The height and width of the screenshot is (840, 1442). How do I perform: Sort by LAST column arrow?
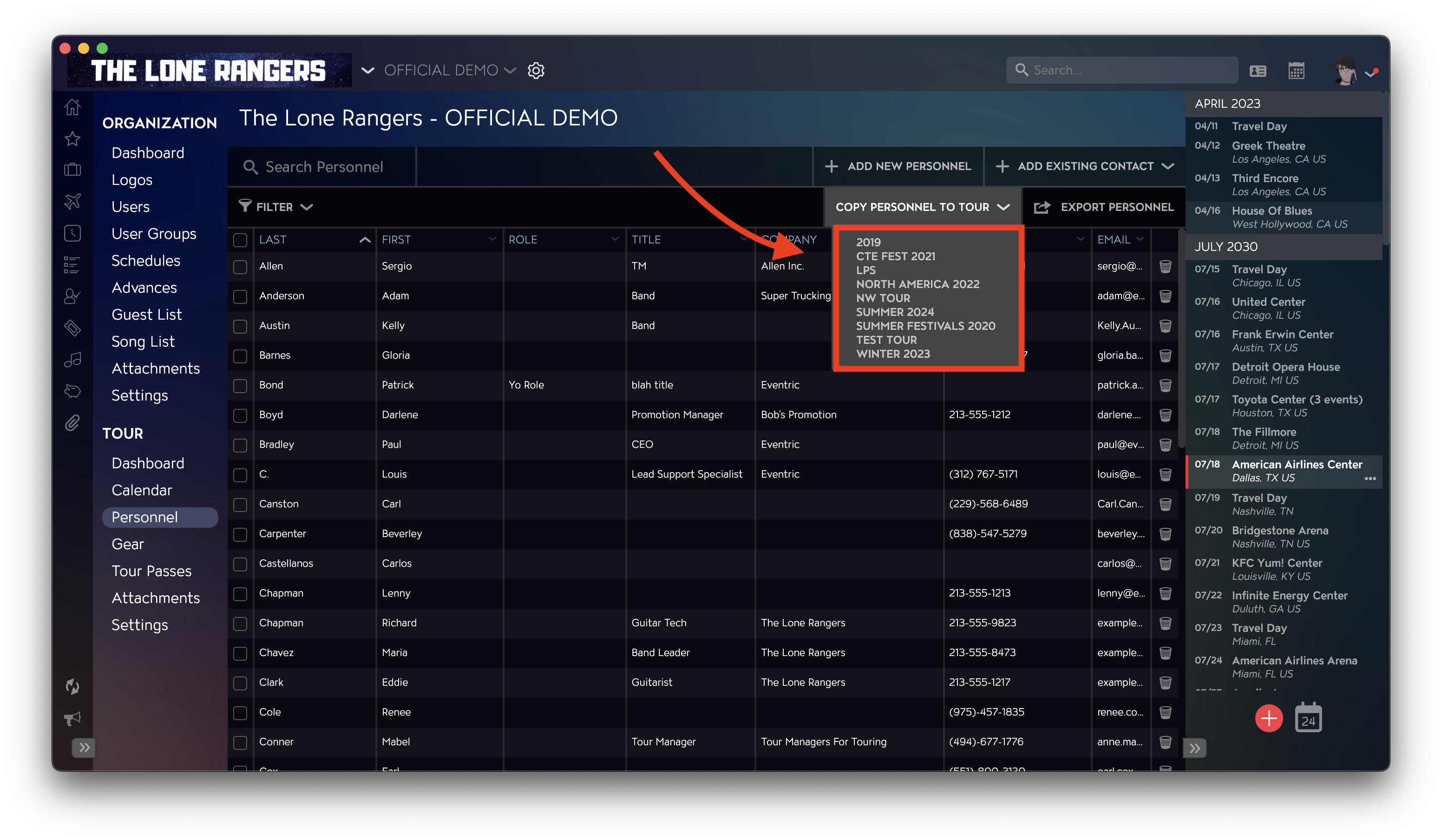pos(365,240)
